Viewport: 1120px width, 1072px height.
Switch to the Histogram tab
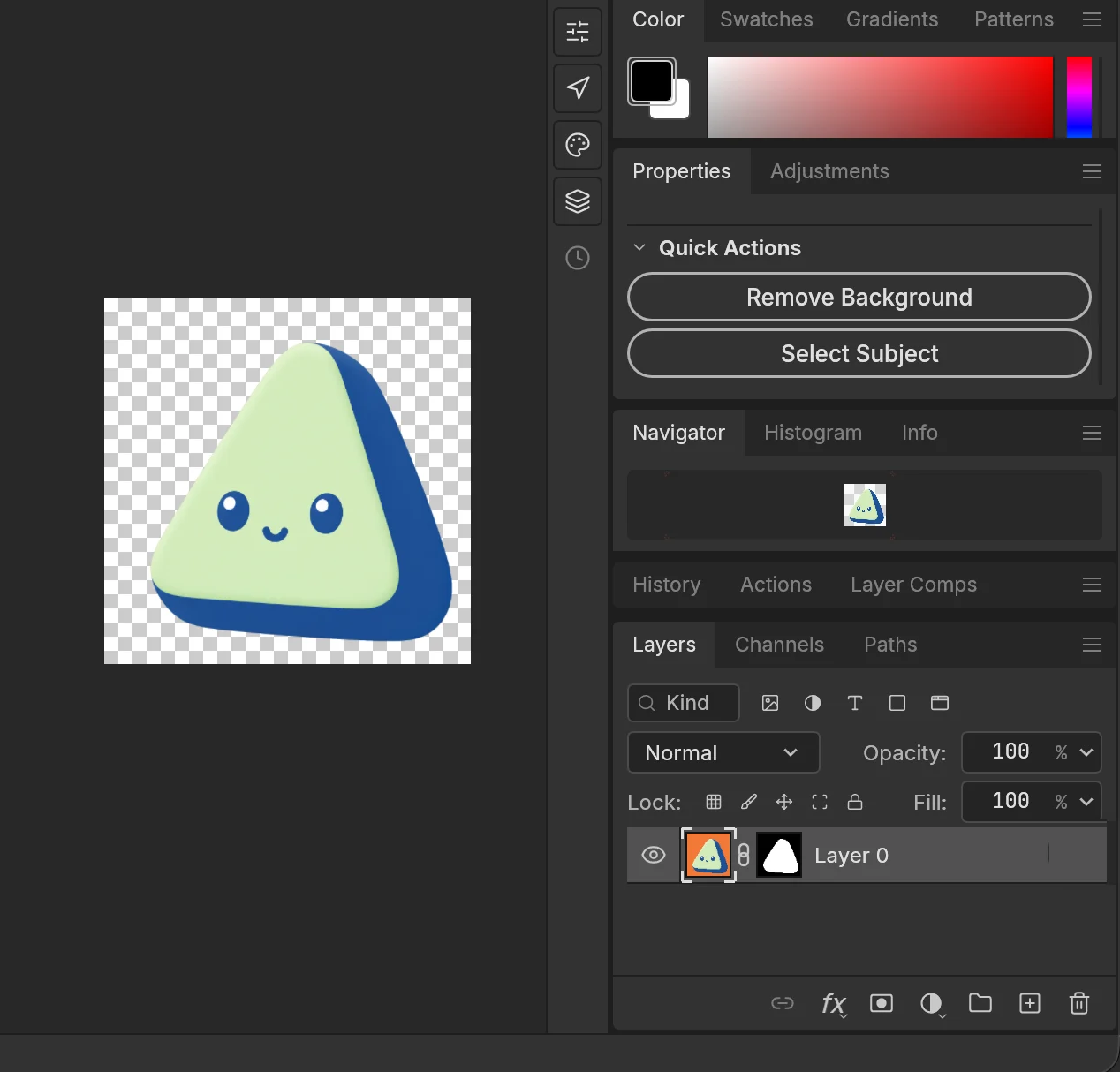(x=813, y=433)
